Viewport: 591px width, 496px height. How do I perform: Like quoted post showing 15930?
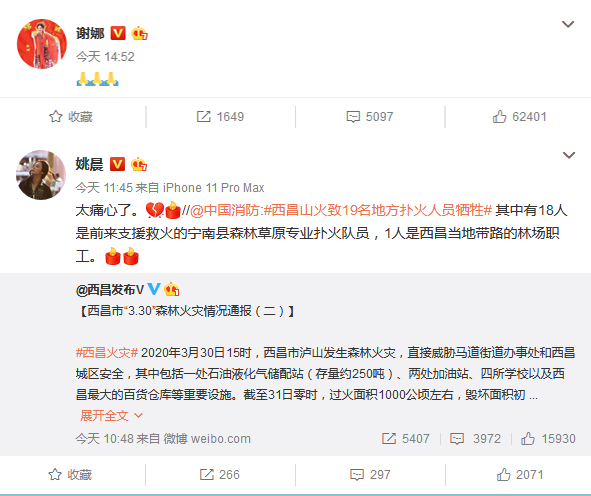point(548,438)
